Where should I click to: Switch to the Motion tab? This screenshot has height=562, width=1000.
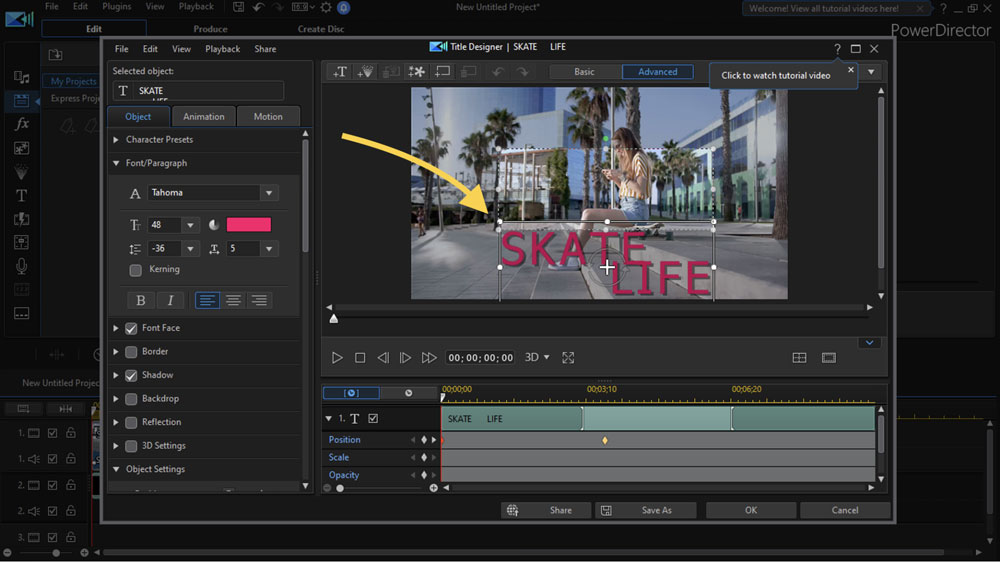pyautogui.click(x=268, y=117)
